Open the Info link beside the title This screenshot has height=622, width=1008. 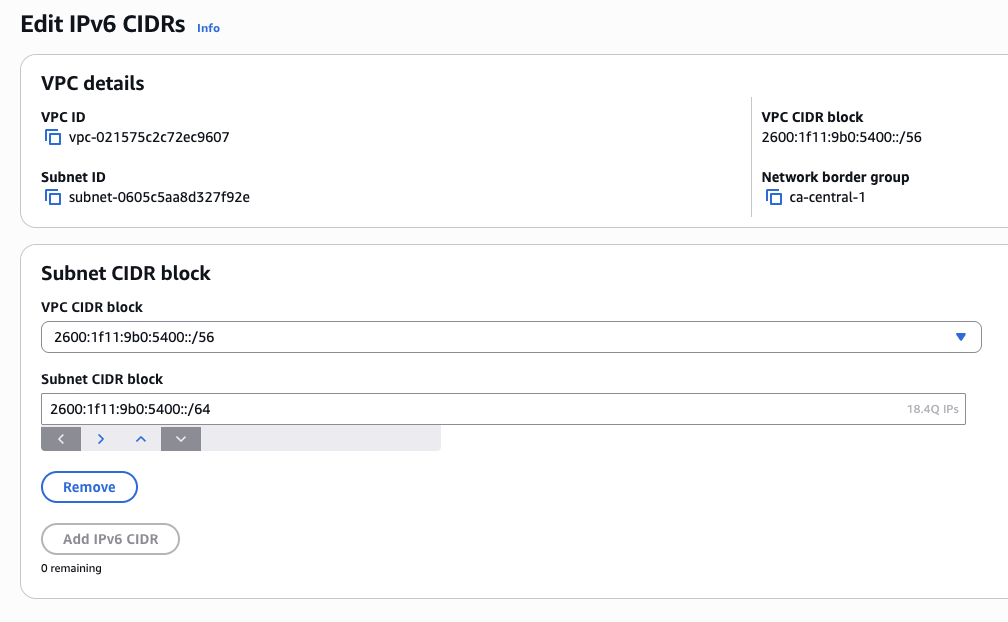tap(208, 28)
